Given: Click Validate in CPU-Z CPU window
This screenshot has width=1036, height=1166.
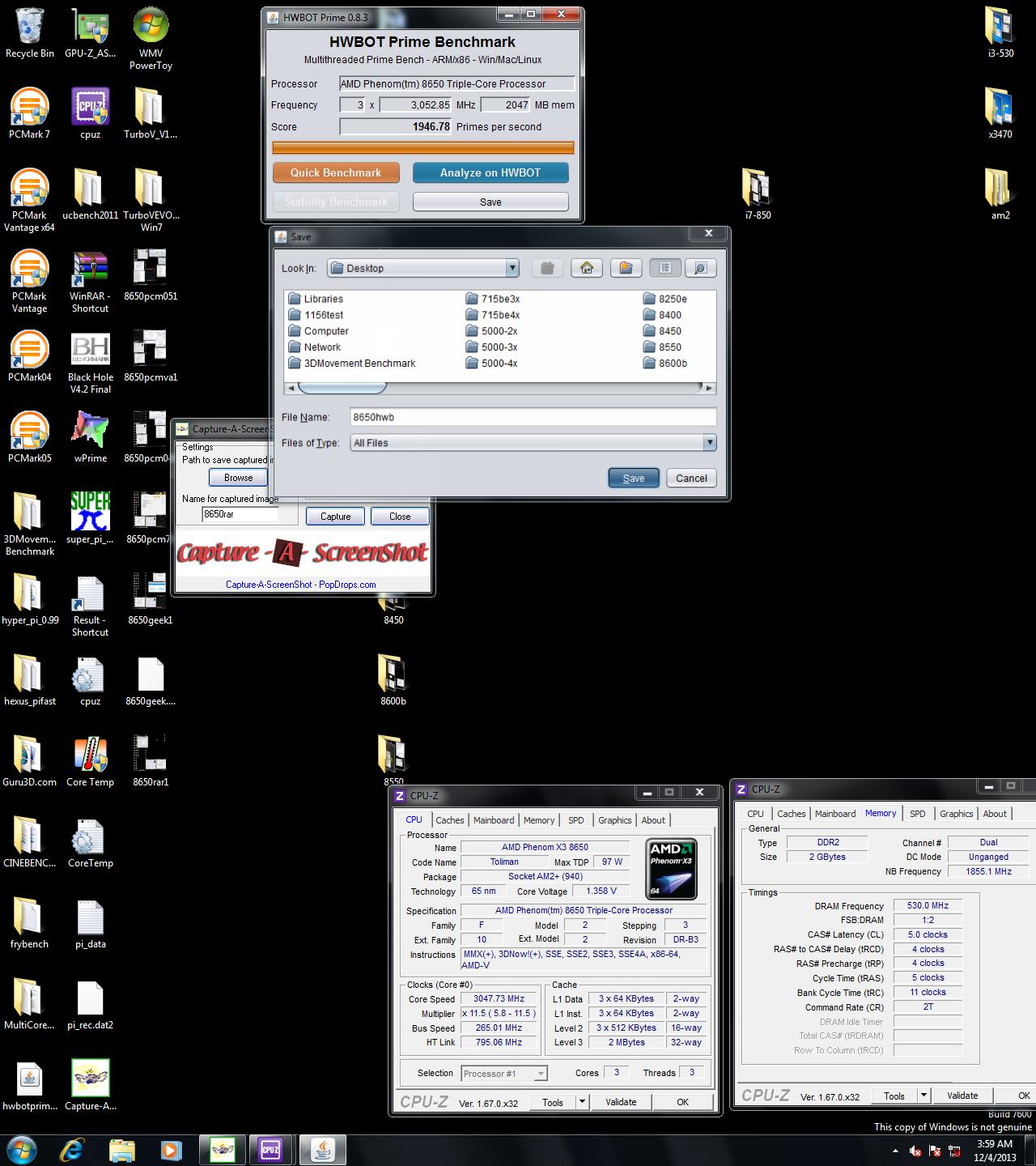Looking at the screenshot, I should pyautogui.click(x=621, y=1102).
